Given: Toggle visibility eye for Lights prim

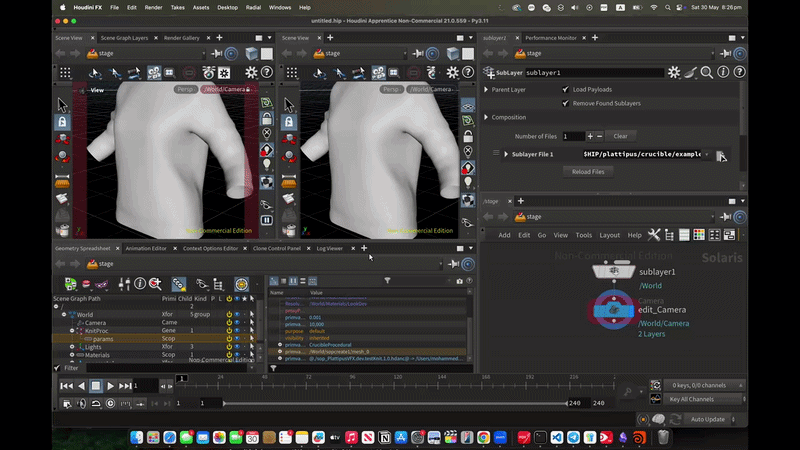Looking at the screenshot, I should (x=237, y=346).
